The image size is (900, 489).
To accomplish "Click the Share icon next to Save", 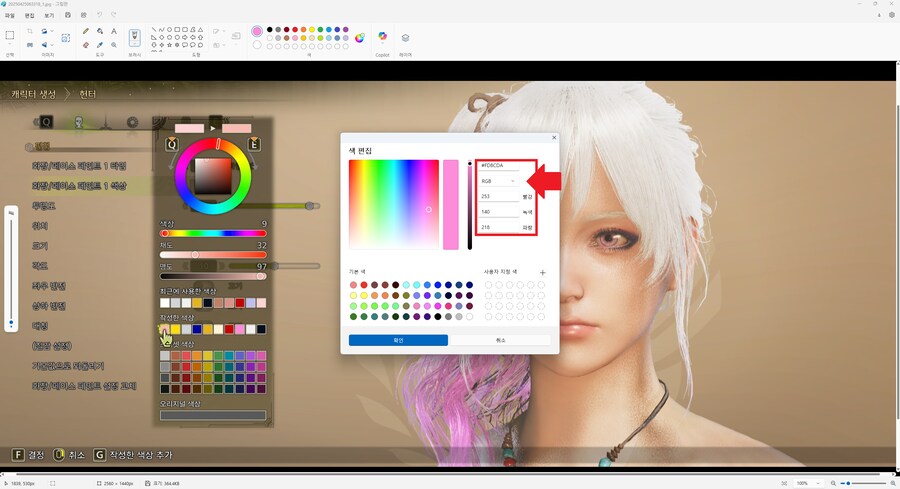I will click(x=84, y=15).
